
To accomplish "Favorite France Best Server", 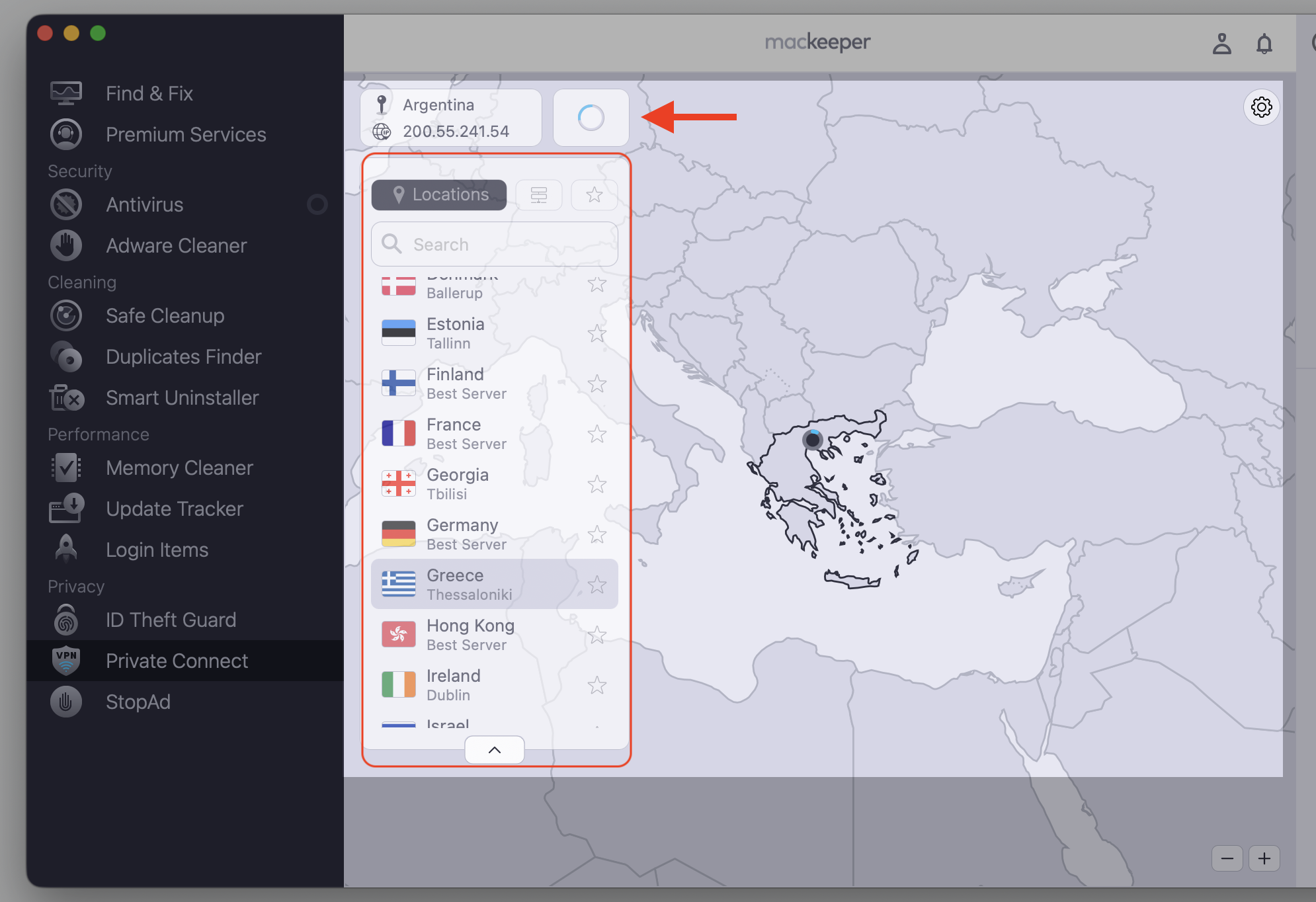I will pyautogui.click(x=596, y=434).
